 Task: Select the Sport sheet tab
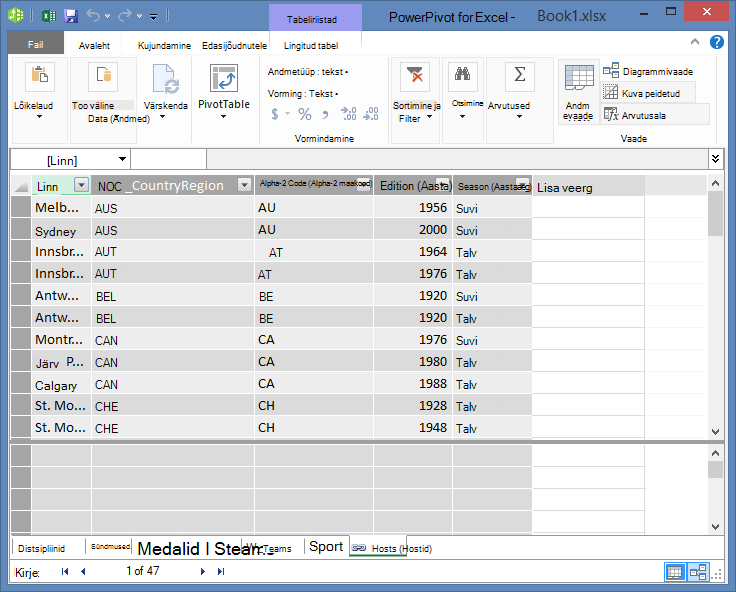click(326, 546)
